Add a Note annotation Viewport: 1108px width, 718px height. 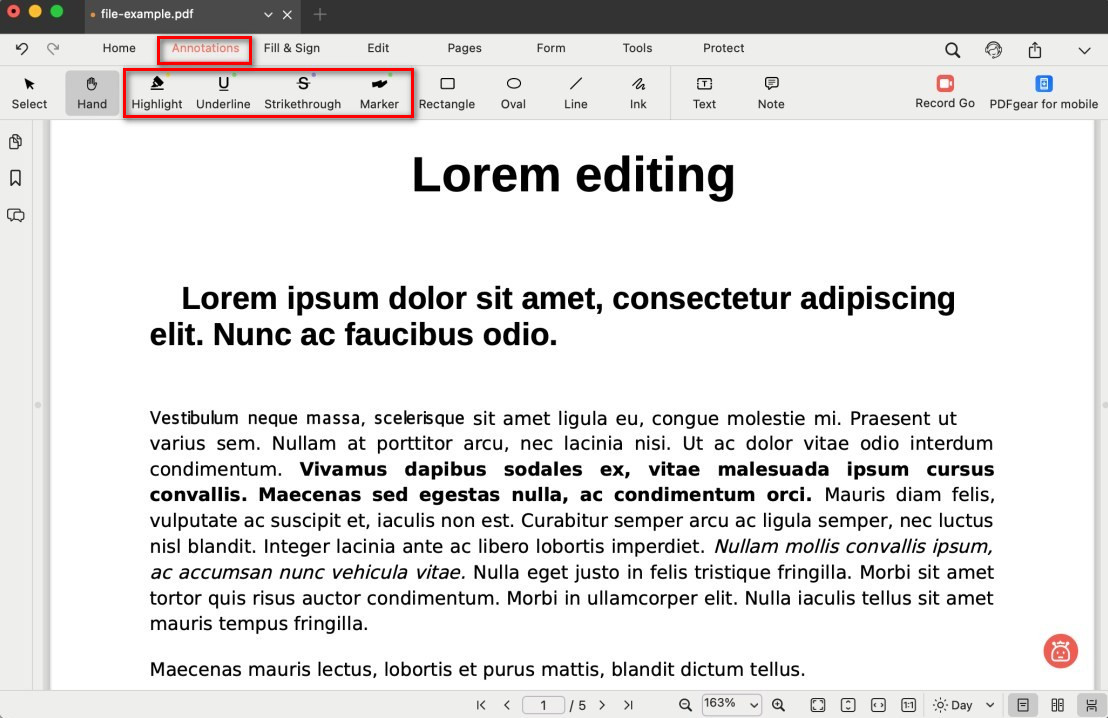point(771,93)
